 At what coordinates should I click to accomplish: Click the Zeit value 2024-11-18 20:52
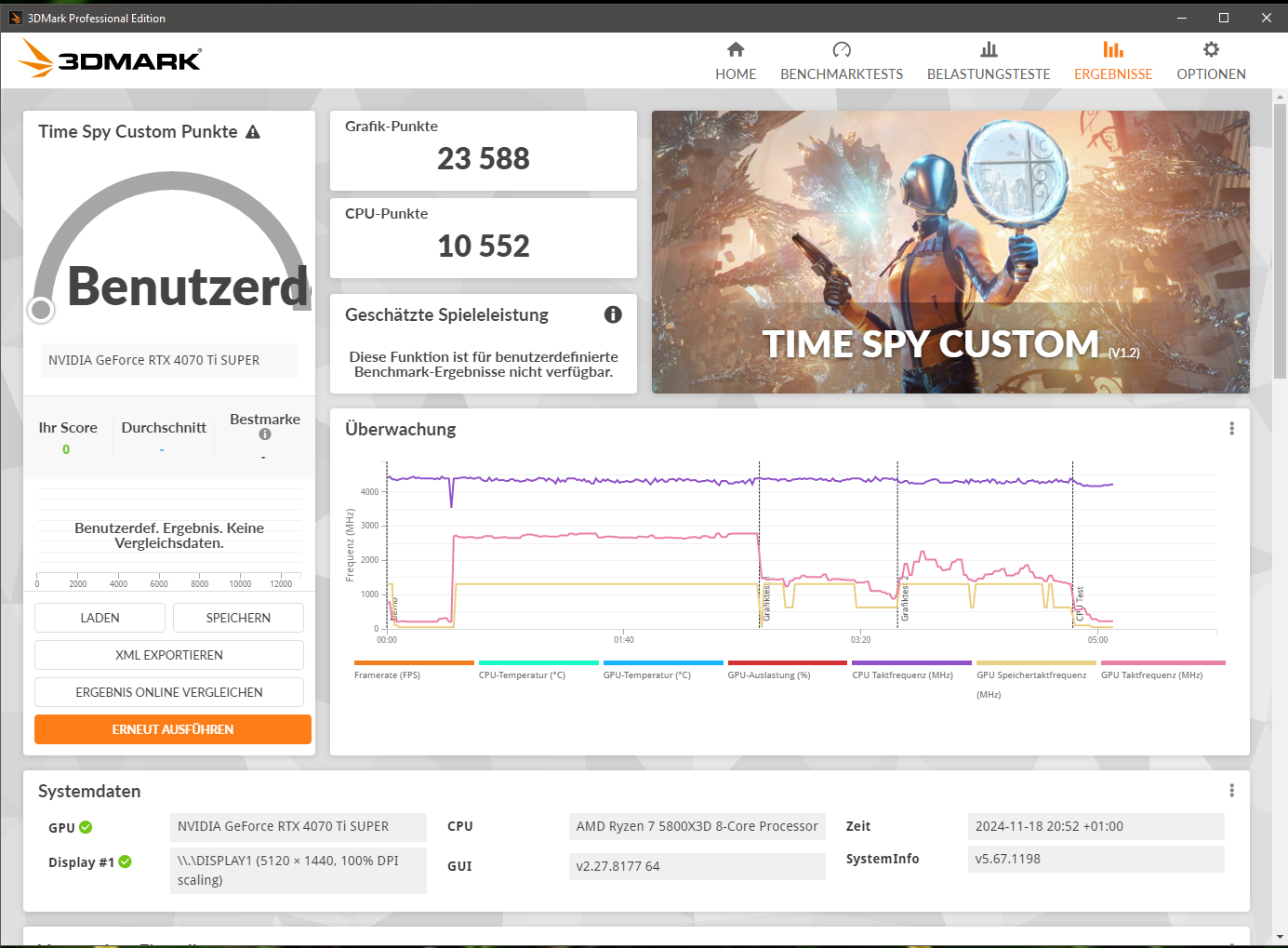point(1096,826)
